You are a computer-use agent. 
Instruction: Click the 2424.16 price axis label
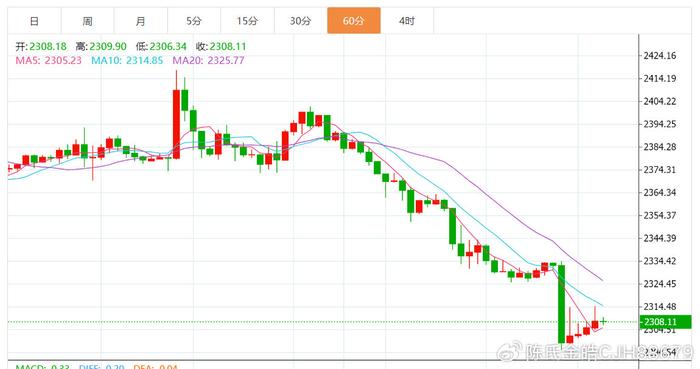[660, 56]
